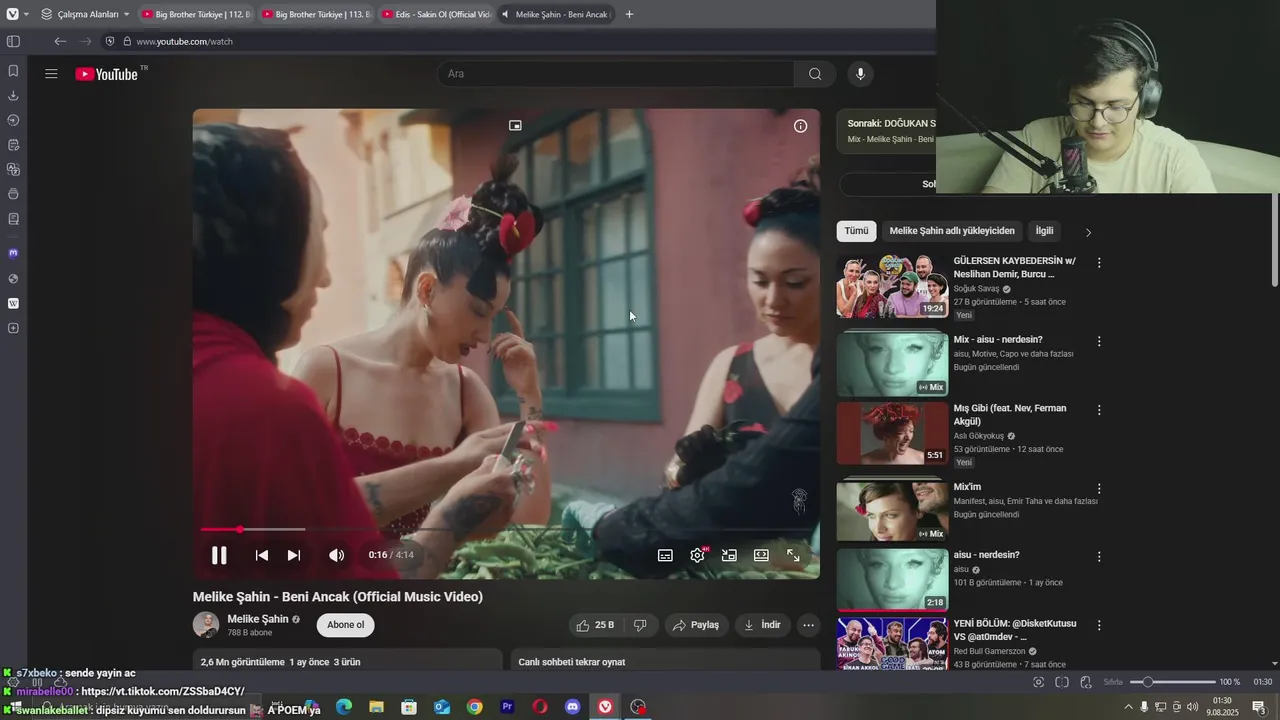Toggle the Vivaldi side panel
The width and height of the screenshot is (1280, 720).
pyautogui.click(x=13, y=41)
